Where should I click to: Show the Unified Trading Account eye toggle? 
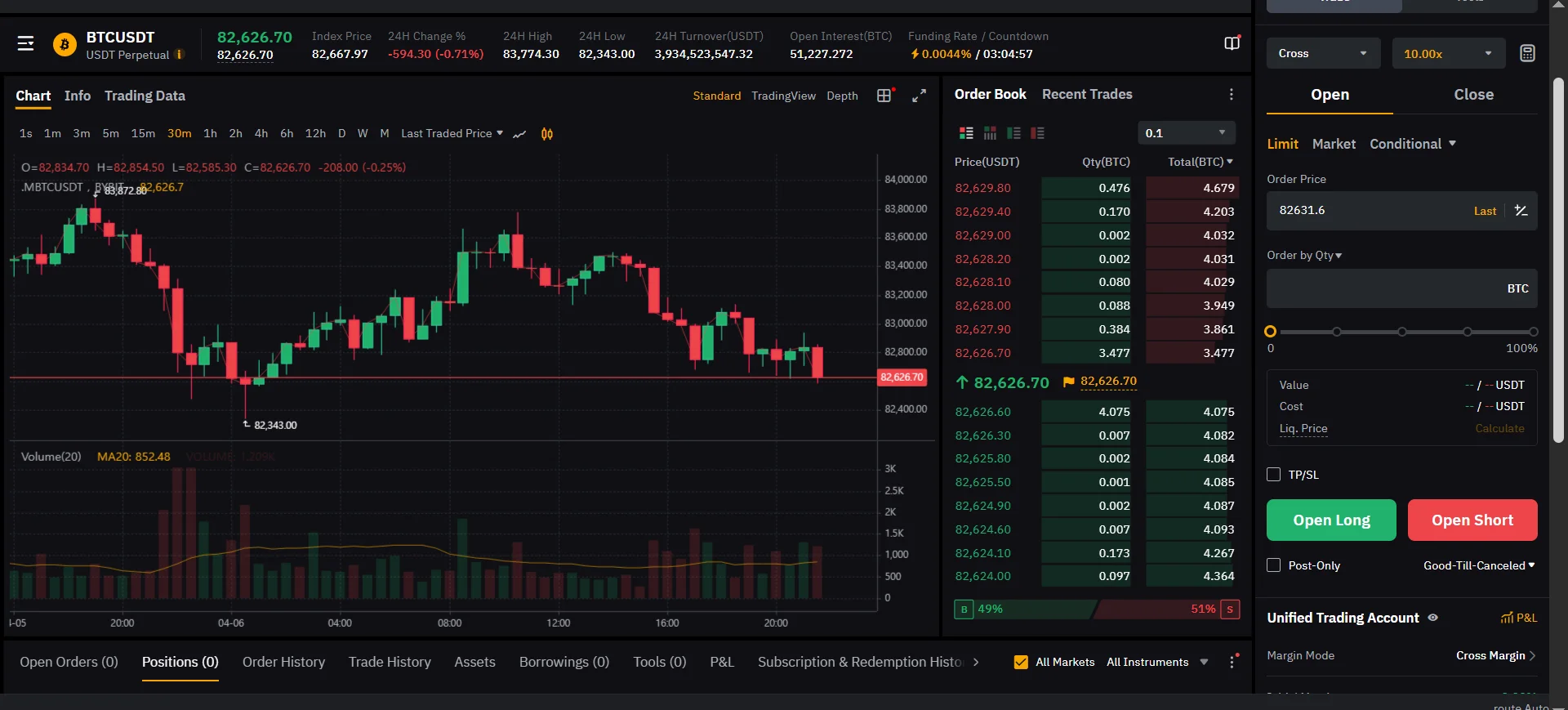coord(1433,618)
